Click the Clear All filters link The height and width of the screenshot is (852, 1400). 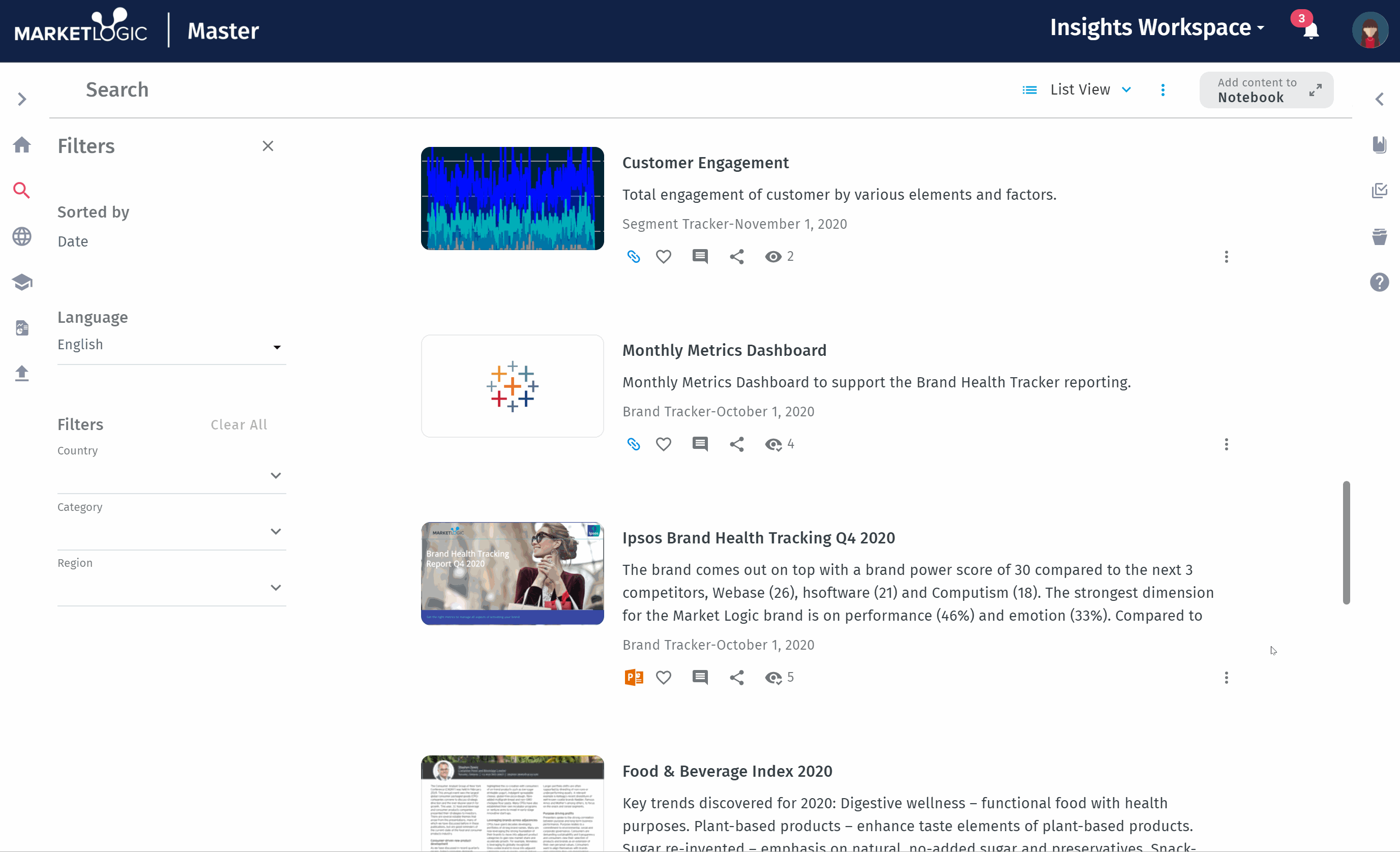click(x=239, y=425)
